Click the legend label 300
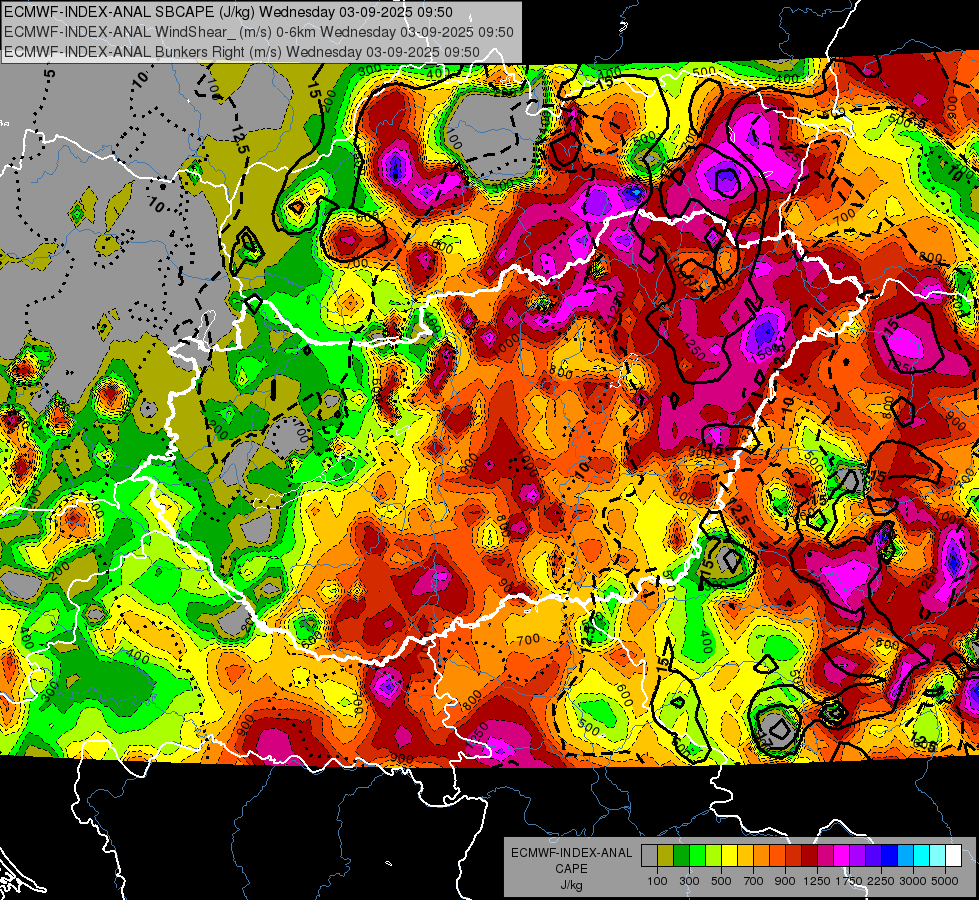Viewport: 979px width, 900px height. tap(689, 882)
